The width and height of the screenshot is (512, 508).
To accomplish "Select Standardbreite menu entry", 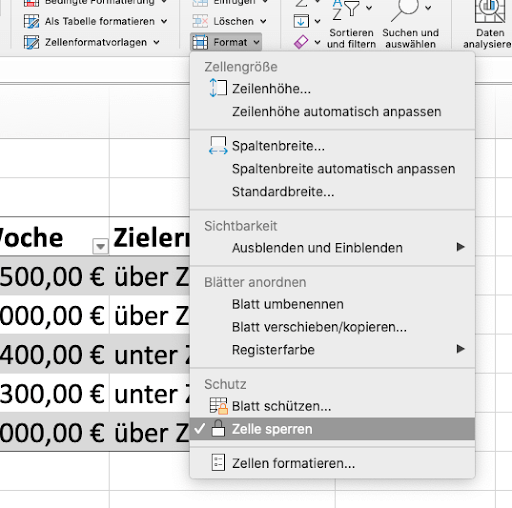I will 332,192.
